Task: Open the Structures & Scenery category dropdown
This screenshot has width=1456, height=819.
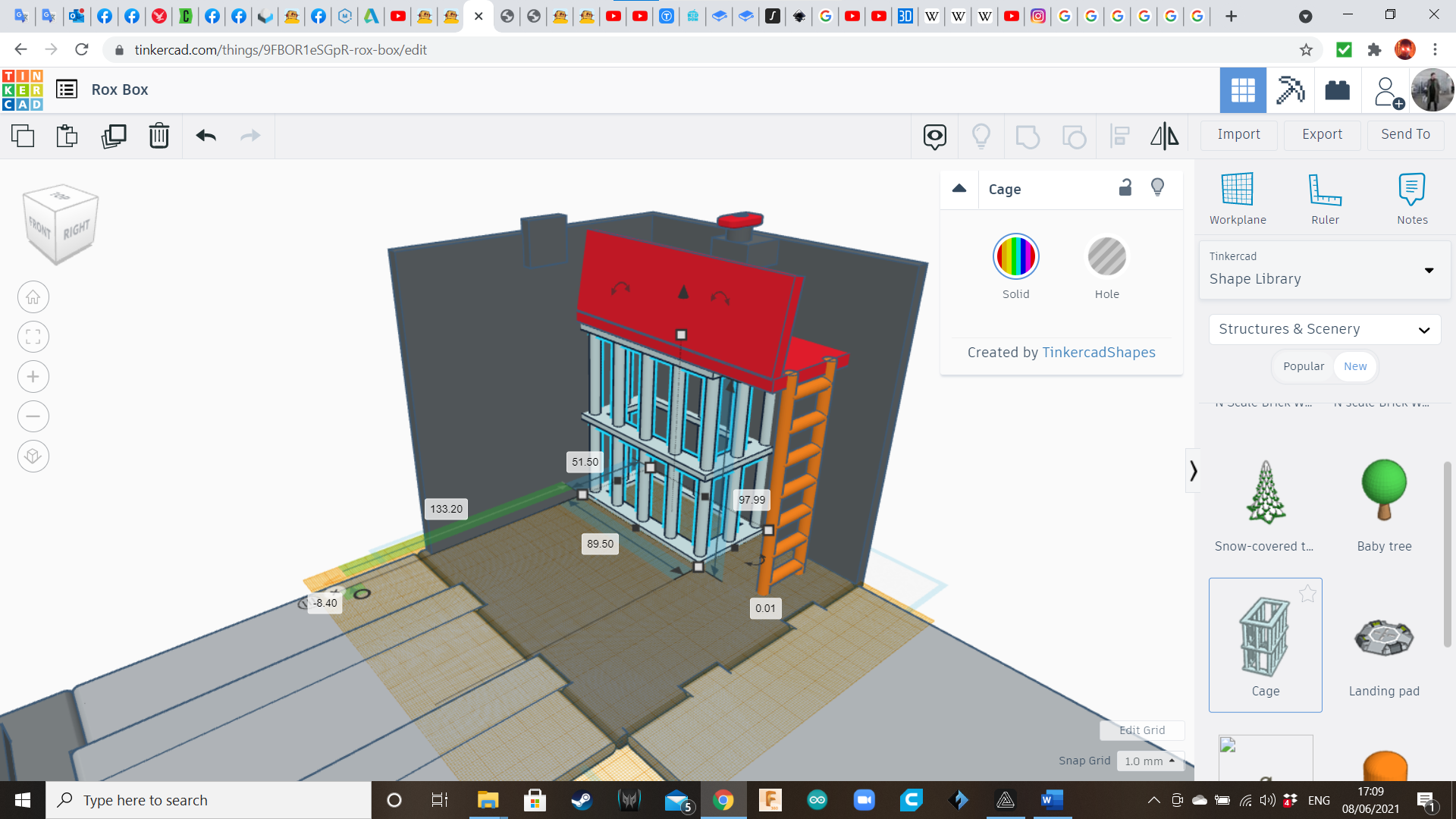Action: point(1324,329)
